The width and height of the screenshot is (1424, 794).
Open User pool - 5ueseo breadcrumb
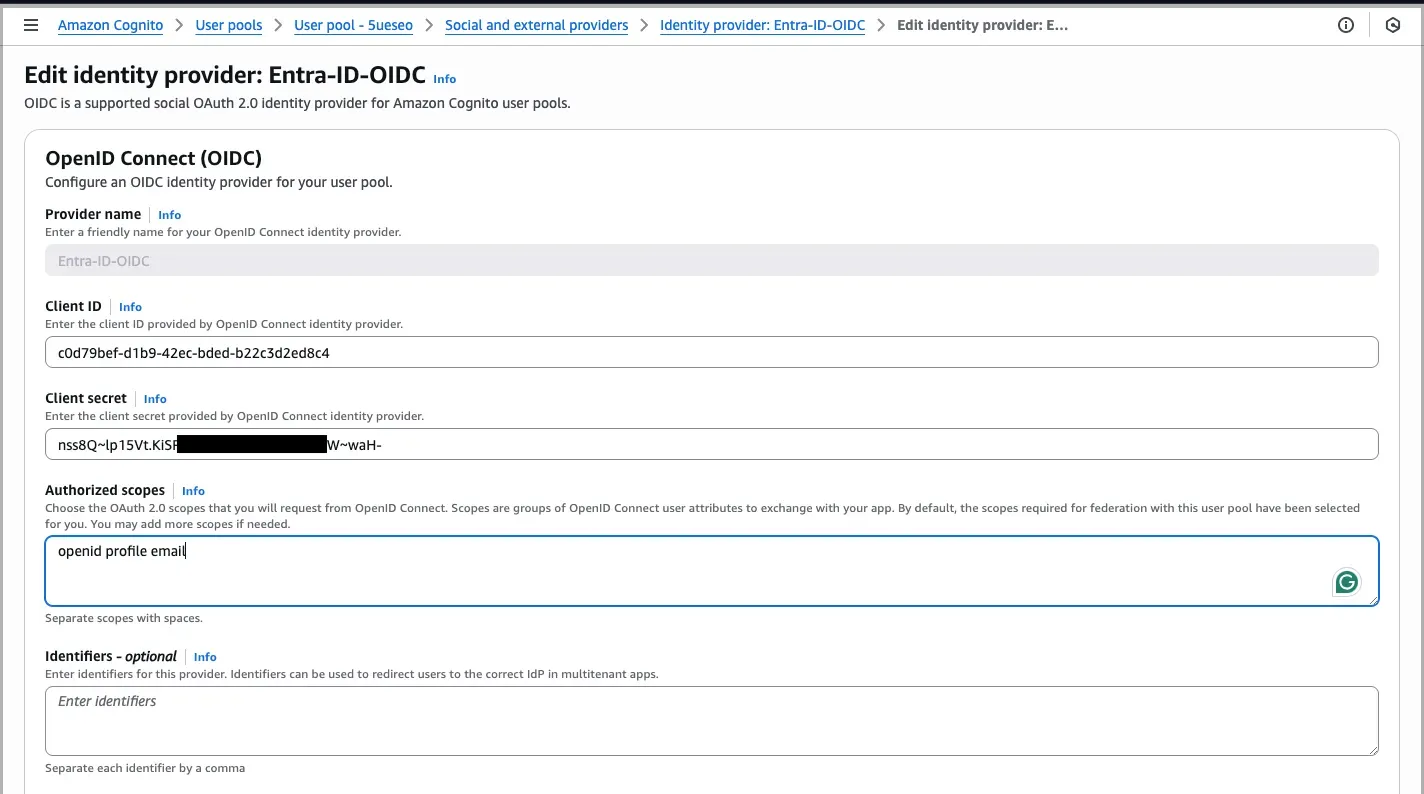click(353, 25)
